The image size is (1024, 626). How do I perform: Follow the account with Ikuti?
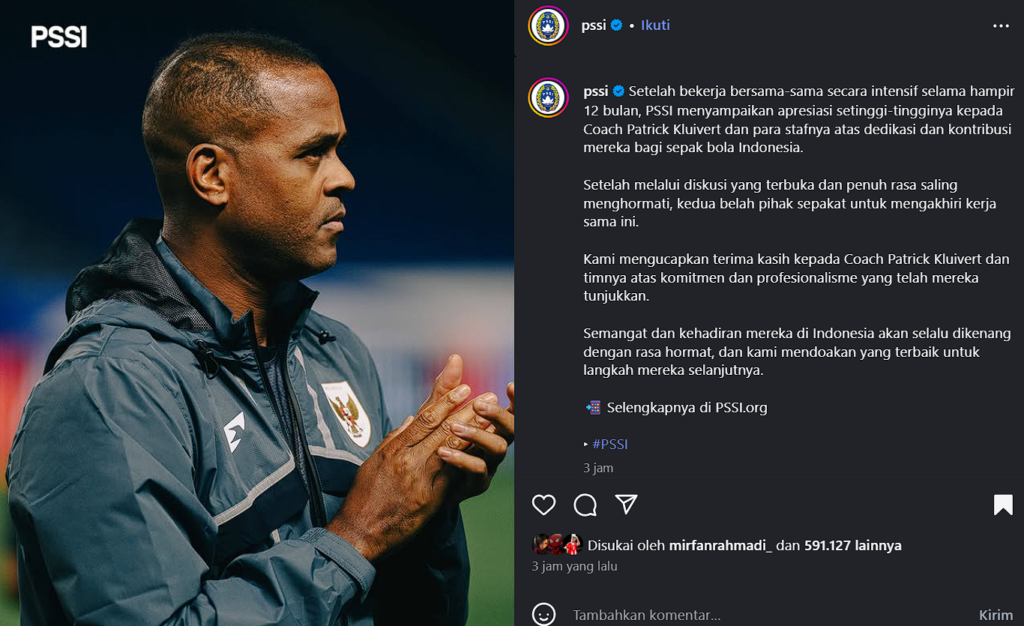point(655,25)
